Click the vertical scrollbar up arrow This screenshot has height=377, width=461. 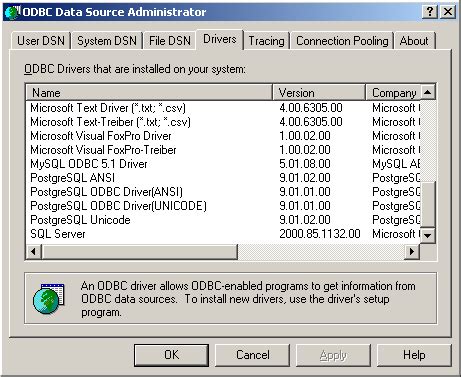click(428, 92)
